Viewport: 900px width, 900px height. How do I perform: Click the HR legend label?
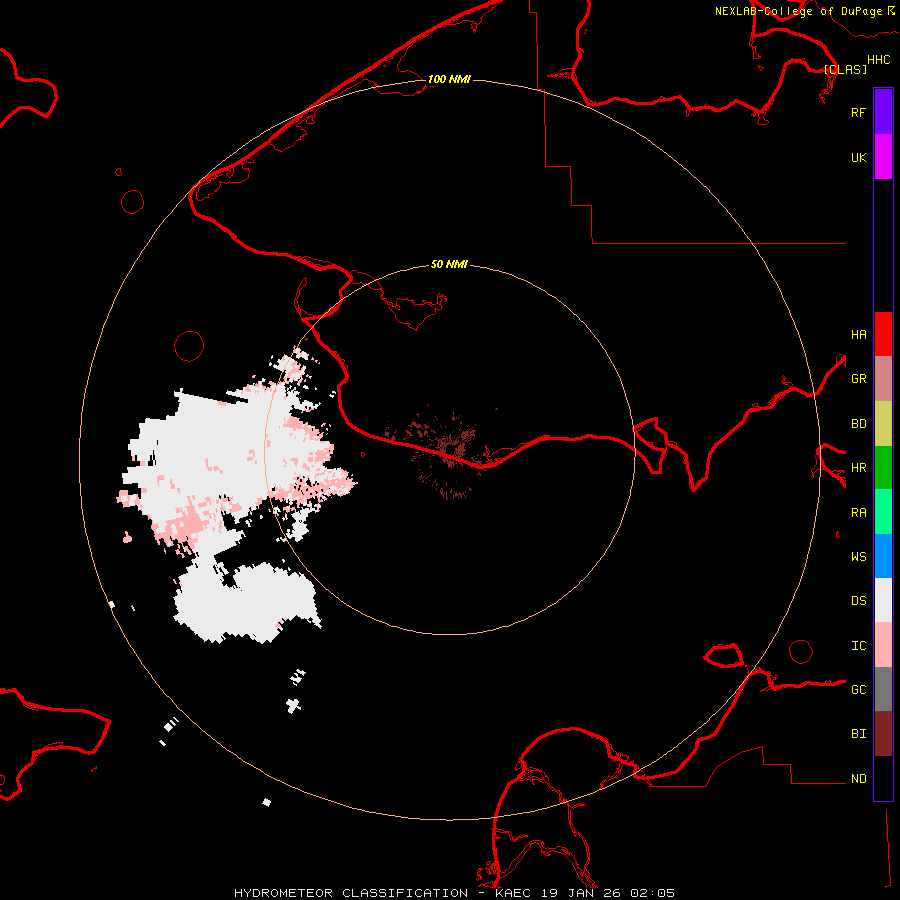[x=858, y=468]
